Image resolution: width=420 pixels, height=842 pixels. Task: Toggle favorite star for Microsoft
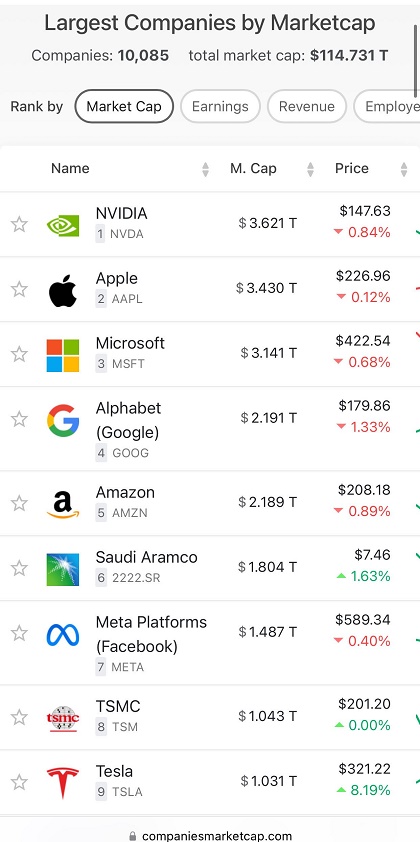coord(19,354)
